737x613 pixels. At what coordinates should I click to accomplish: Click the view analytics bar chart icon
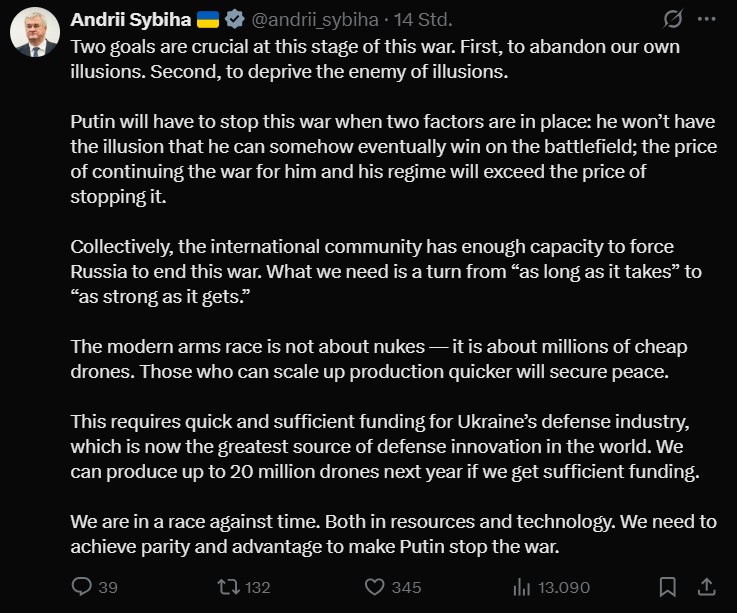click(x=520, y=586)
